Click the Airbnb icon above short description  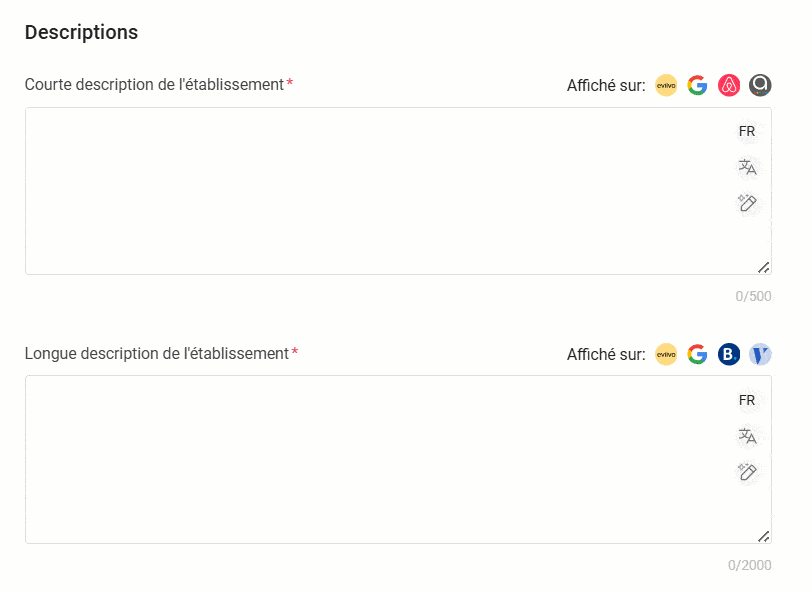729,86
